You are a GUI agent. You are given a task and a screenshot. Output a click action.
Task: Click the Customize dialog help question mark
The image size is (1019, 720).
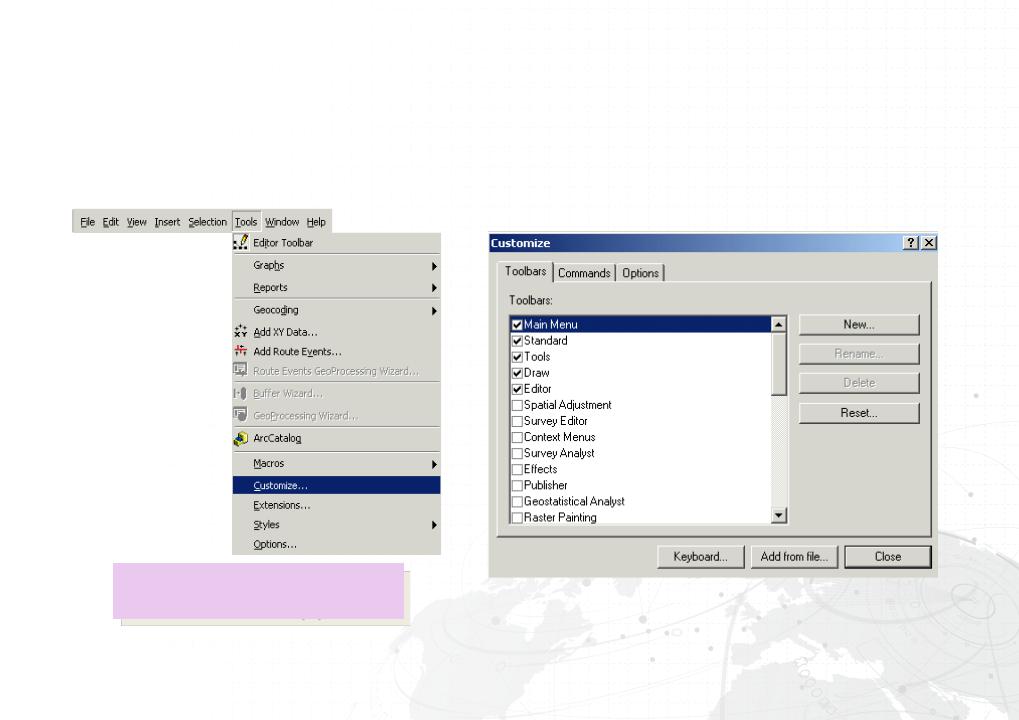910,242
